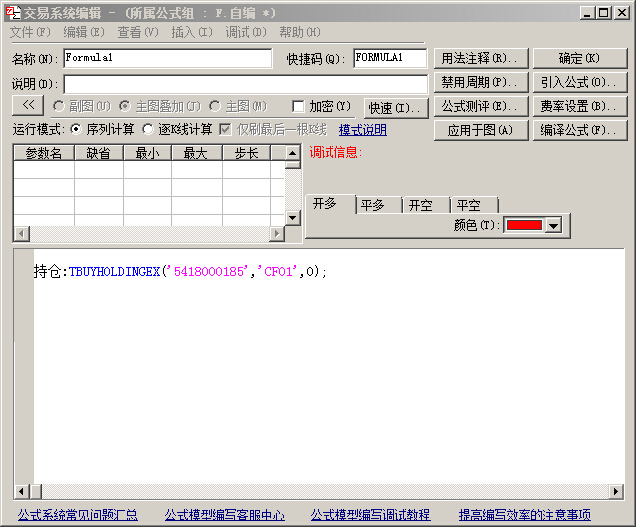This screenshot has height=527, width=636.
Task: Click the TBUYHOLDINGEX function in code editor
Action: point(114,271)
